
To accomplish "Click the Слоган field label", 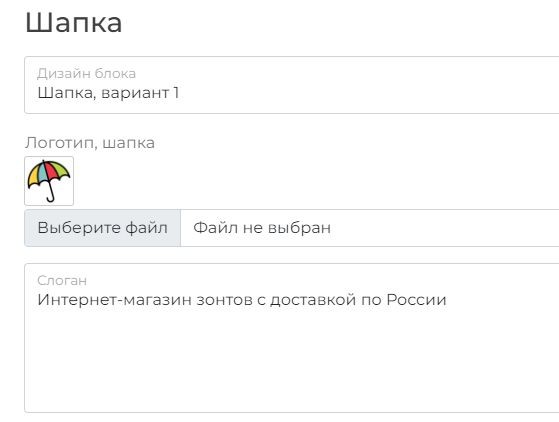I will [x=62, y=281].
